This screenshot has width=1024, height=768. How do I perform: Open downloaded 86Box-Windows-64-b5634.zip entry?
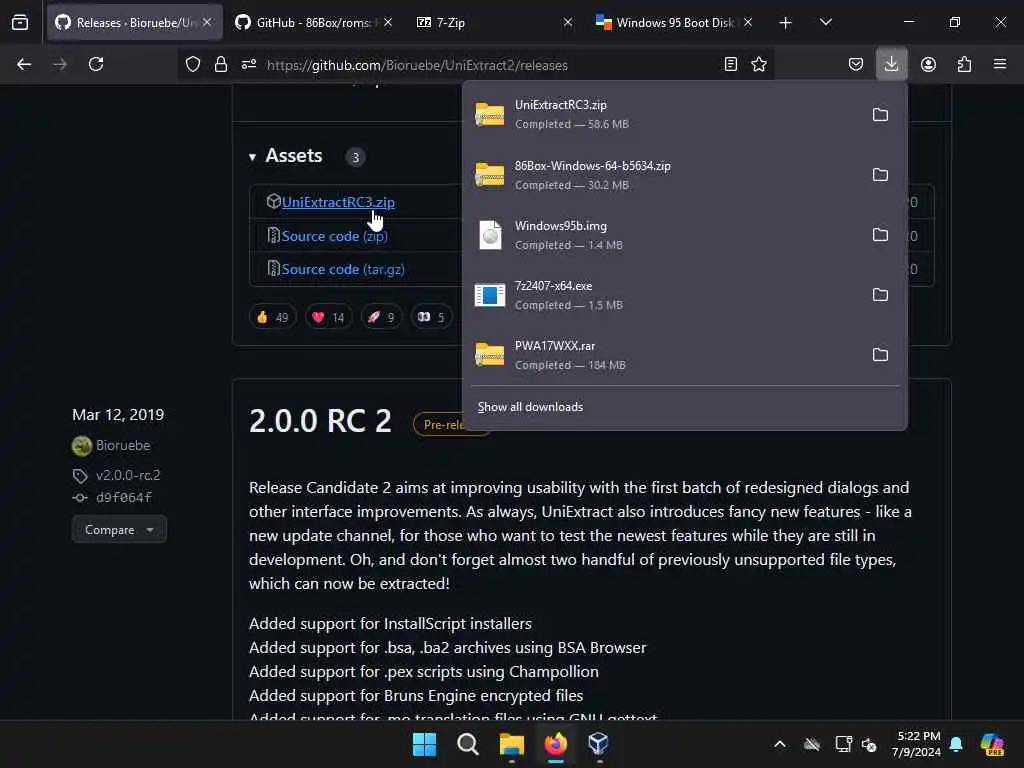coord(662,175)
